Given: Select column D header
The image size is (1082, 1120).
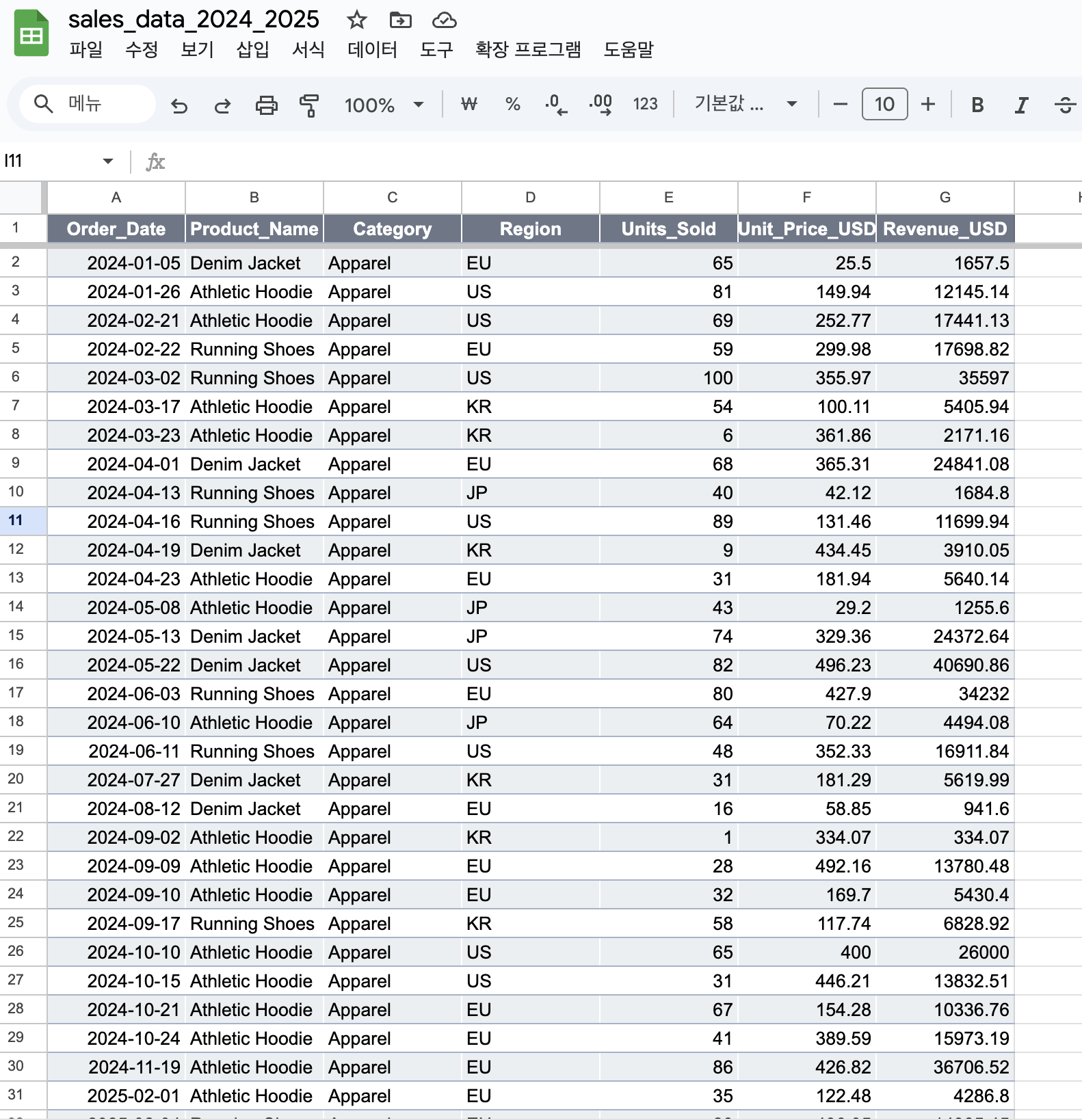Looking at the screenshot, I should [531, 198].
